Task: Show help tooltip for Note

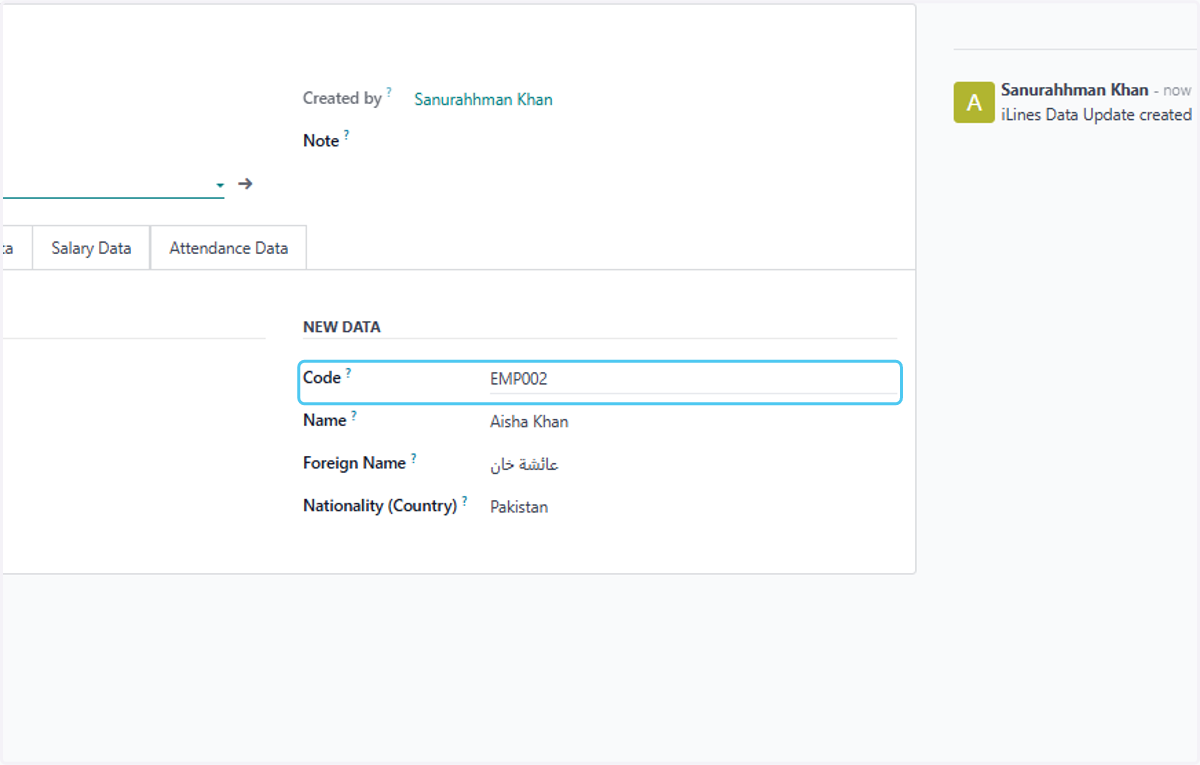Action: coord(347,134)
